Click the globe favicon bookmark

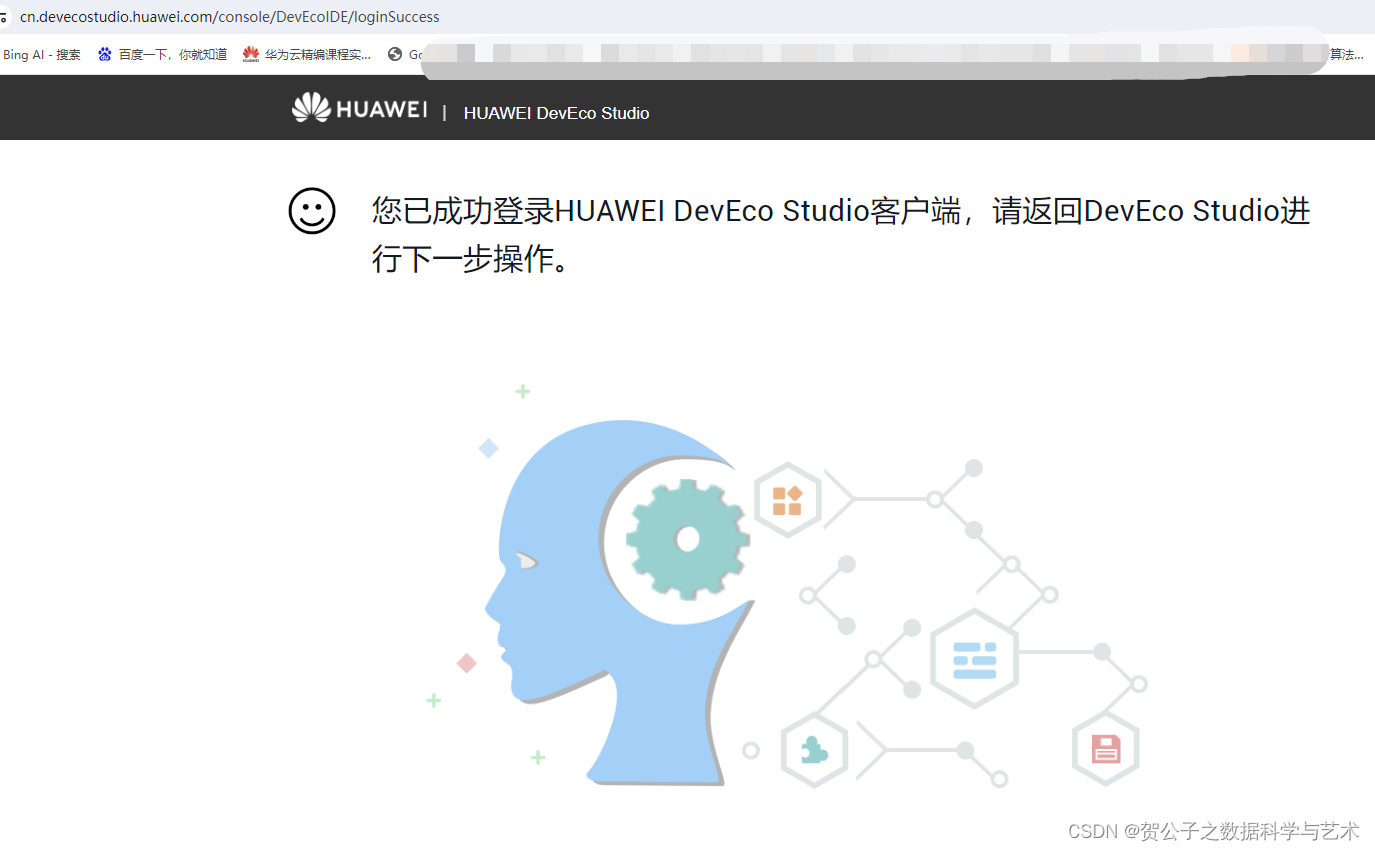tap(395, 55)
